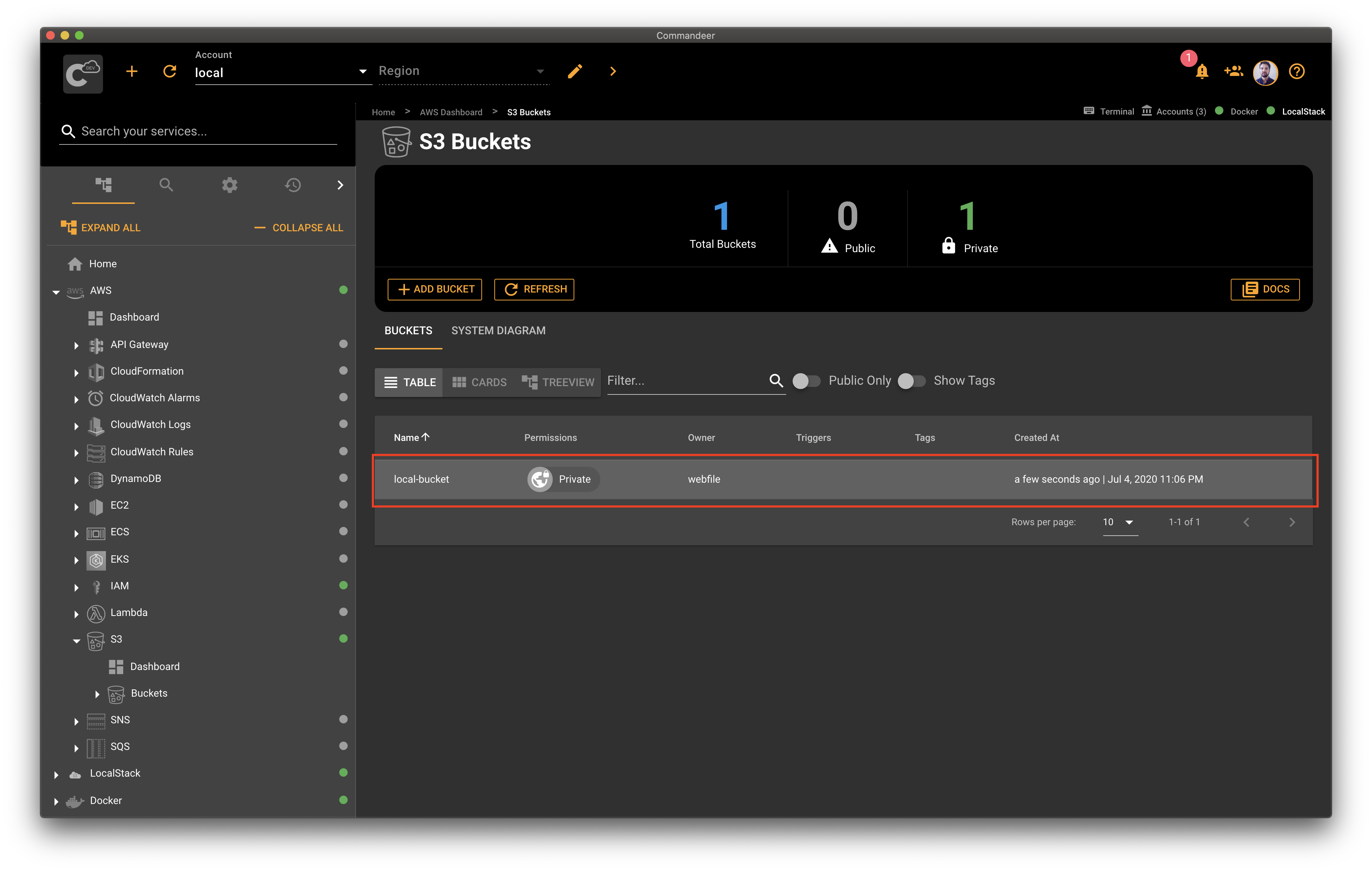This screenshot has height=871, width=1372.
Task: Select the settings gear sidebar tab icon
Action: click(230, 184)
